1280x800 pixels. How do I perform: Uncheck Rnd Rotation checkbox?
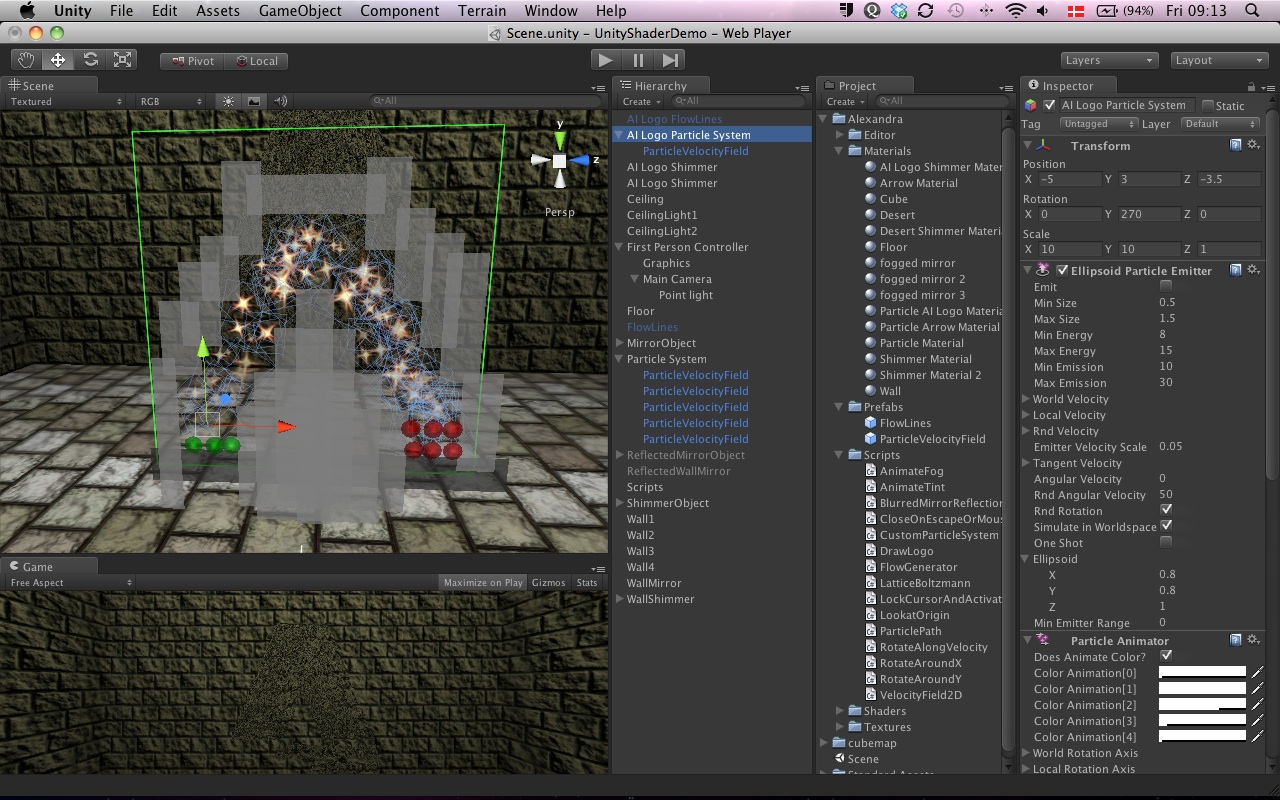[1166, 510]
